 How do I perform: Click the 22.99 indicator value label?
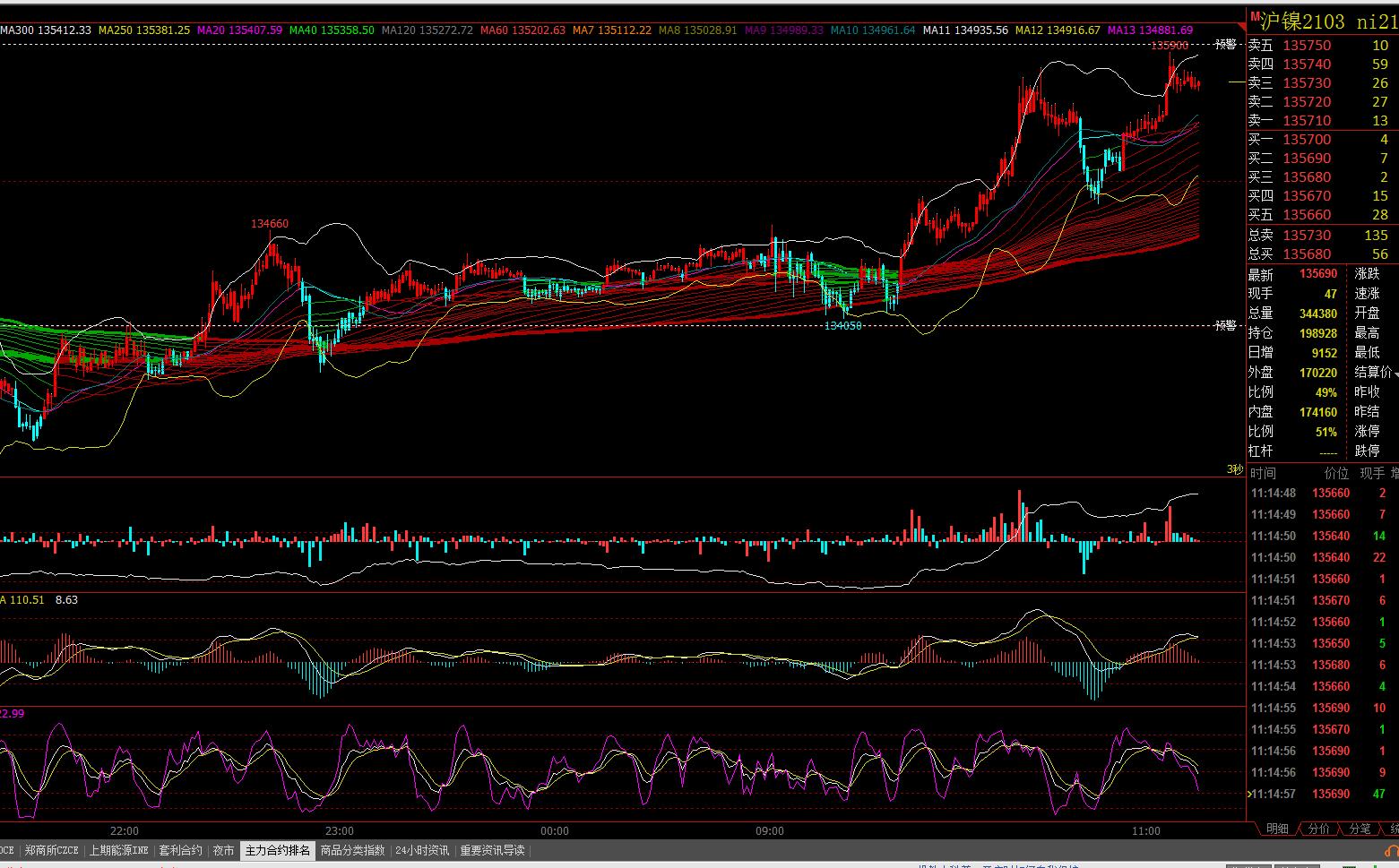tap(13, 713)
